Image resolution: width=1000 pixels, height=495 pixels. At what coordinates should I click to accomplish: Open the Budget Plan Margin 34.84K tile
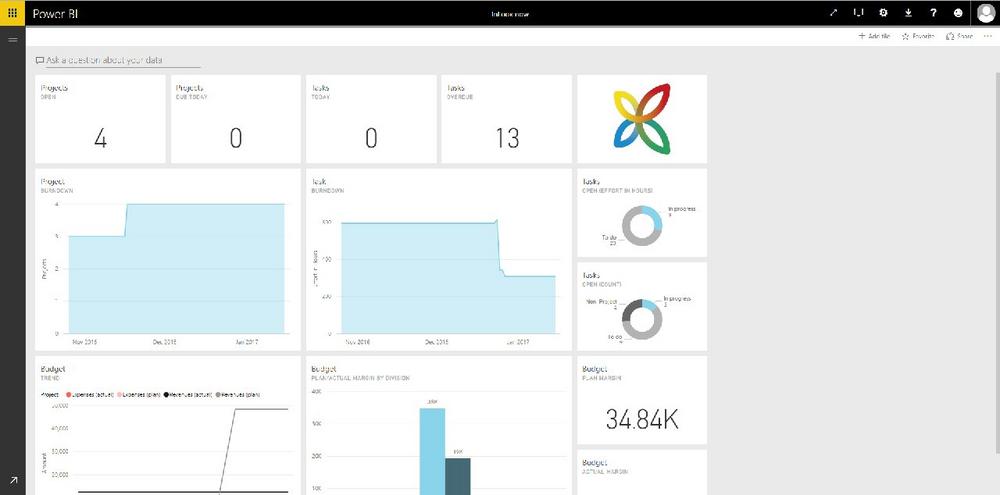click(x=642, y=400)
